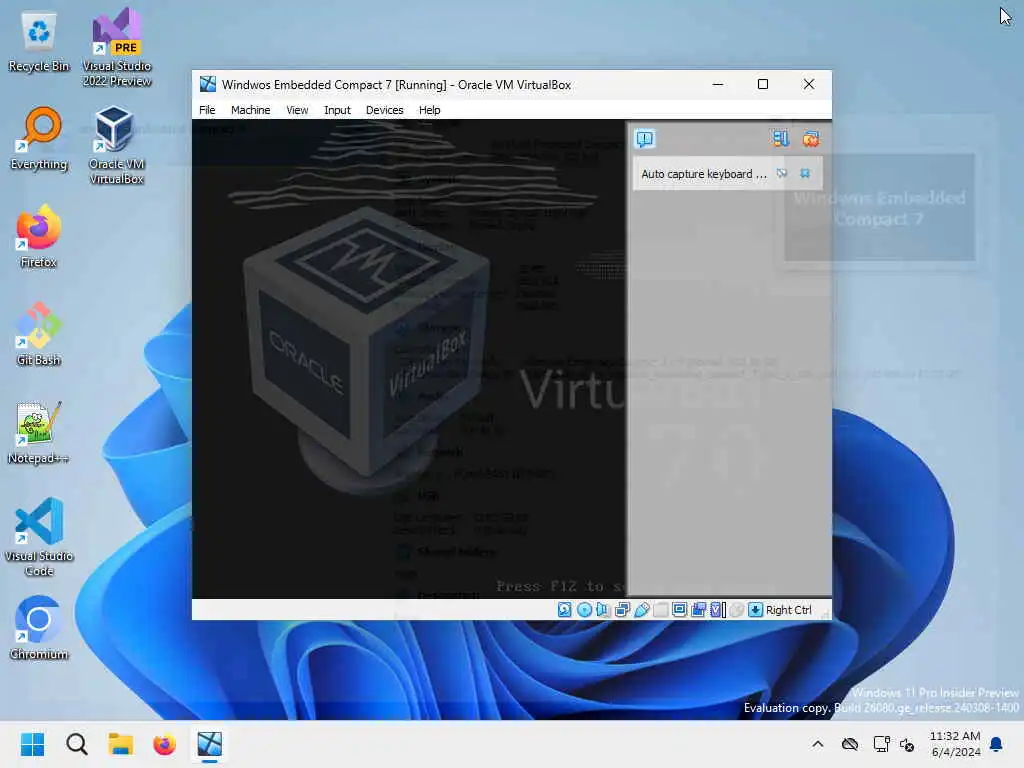The width and height of the screenshot is (1024, 768).
Task: Click the recording status bar icon
Action: tap(698, 610)
